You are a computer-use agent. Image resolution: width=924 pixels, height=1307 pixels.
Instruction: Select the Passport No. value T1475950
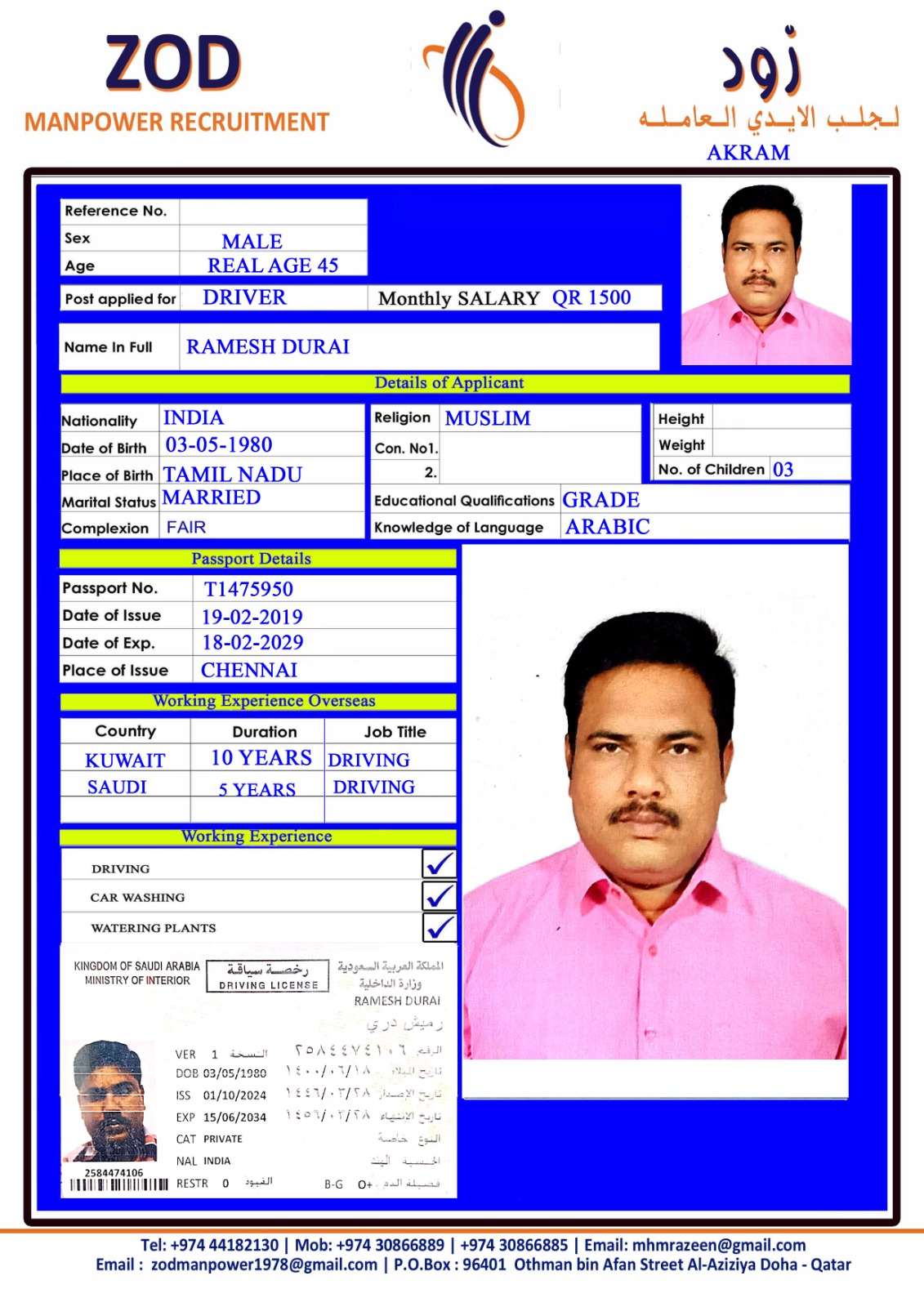(x=248, y=589)
